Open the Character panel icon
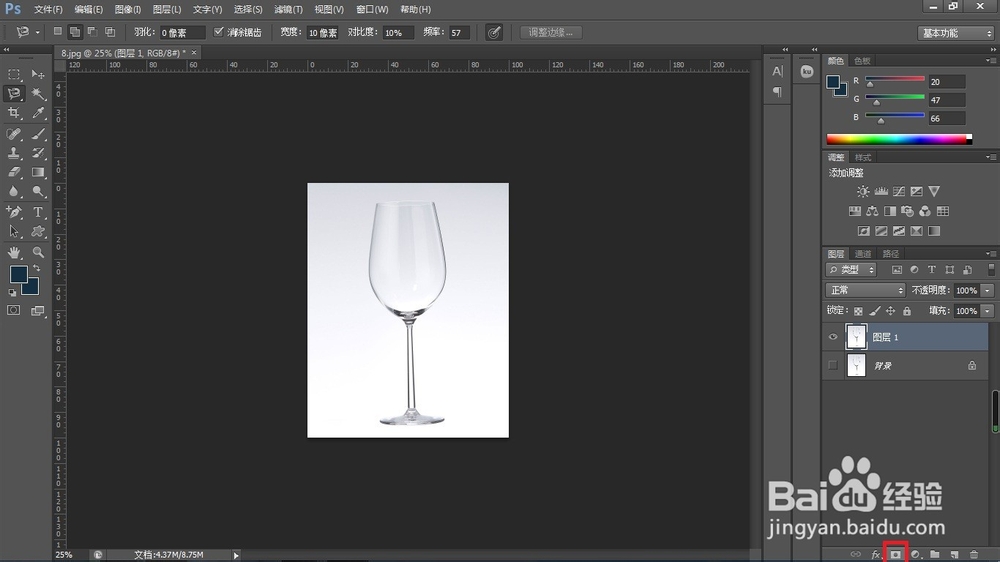Screen dimensions: 1000x562 (777, 71)
